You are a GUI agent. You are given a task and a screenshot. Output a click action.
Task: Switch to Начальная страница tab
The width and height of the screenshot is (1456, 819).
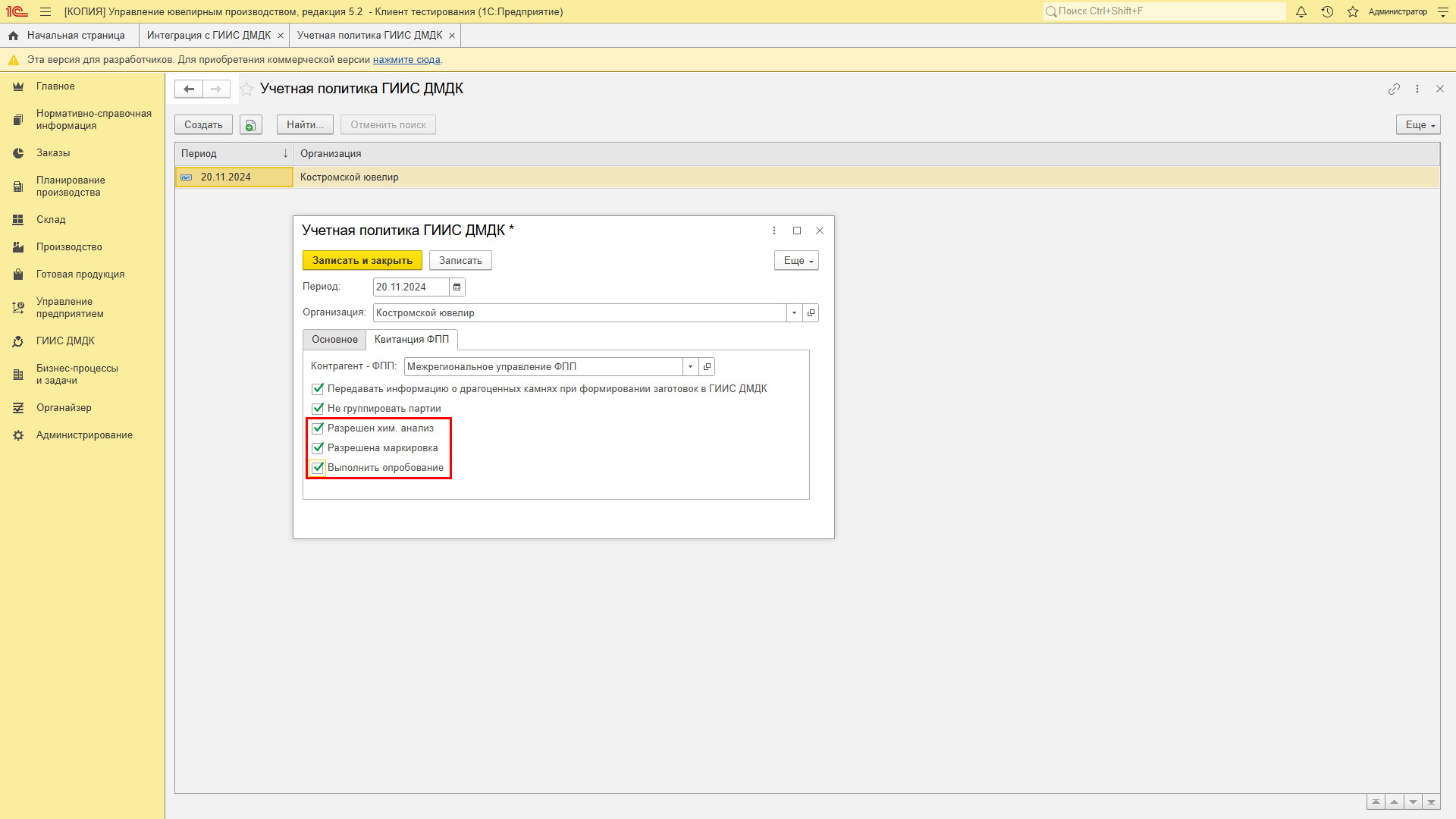(x=69, y=36)
